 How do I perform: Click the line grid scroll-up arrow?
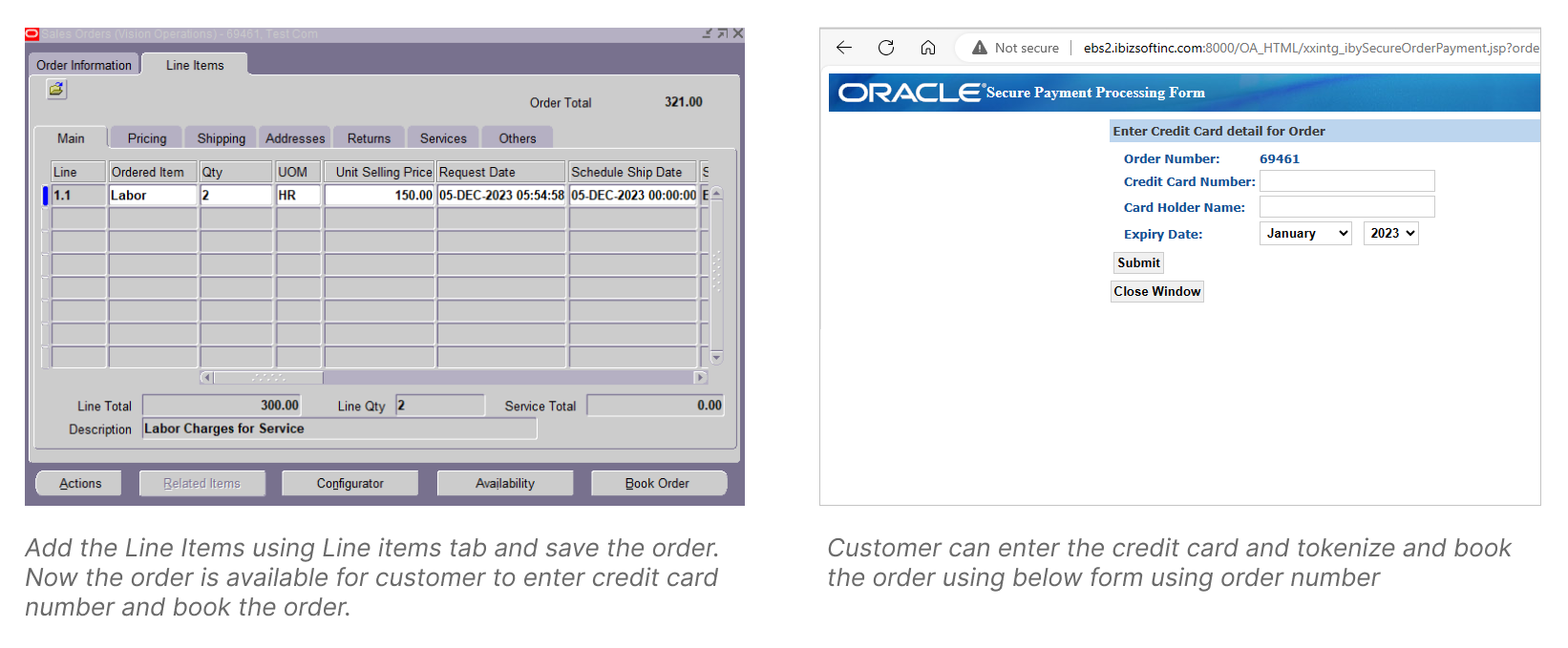(x=717, y=194)
